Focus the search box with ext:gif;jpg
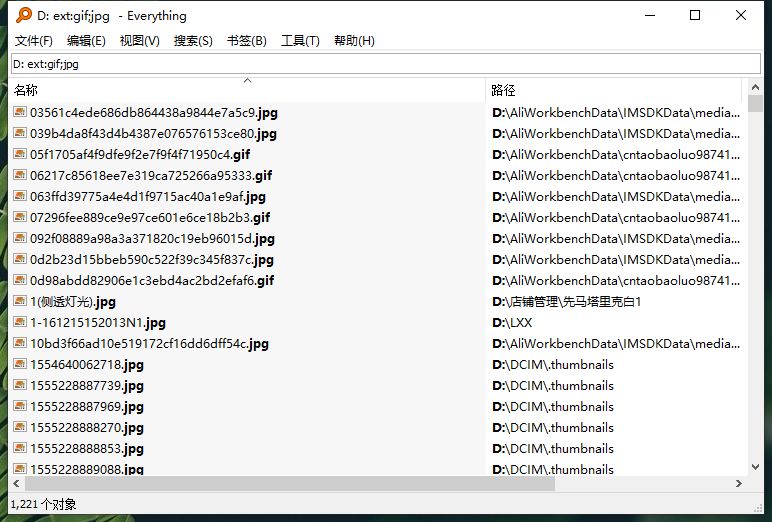Screen dimensions: 772x522 (386, 64)
